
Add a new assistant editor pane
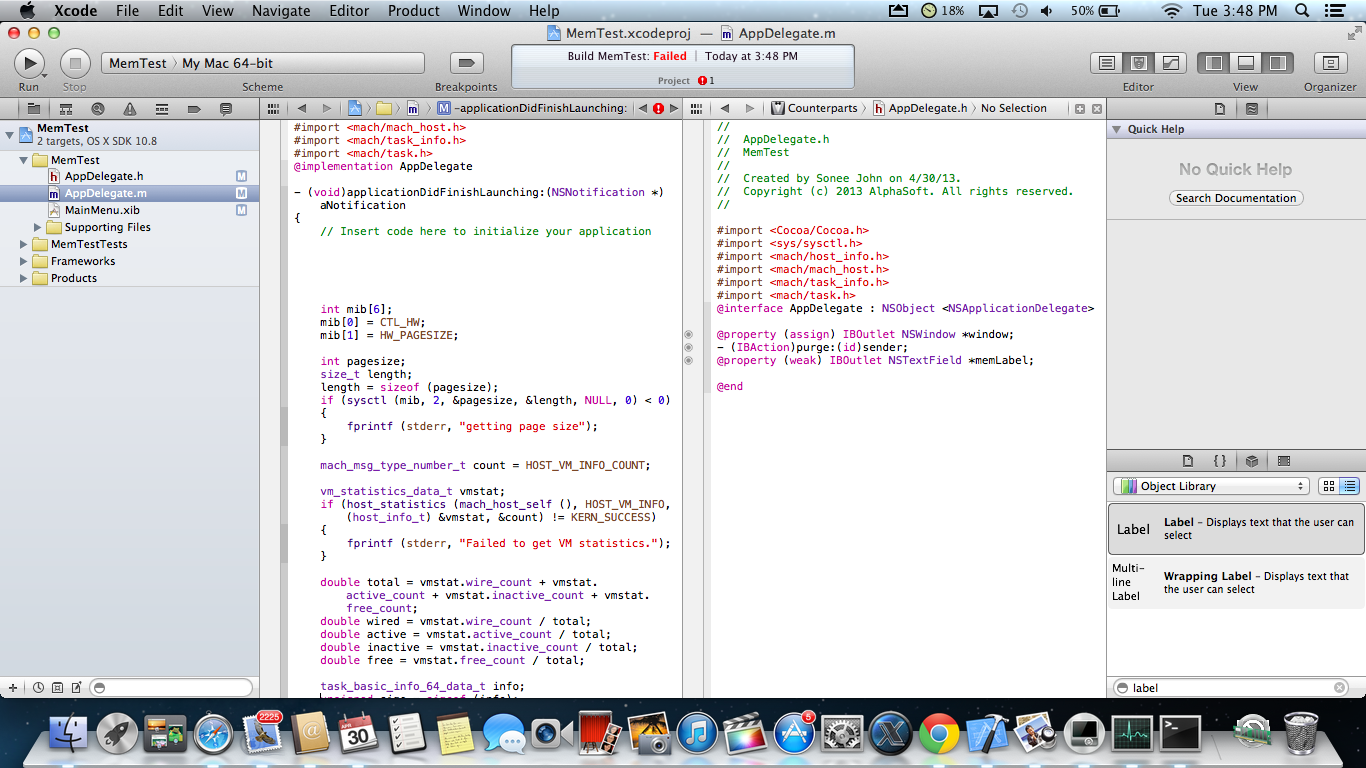pyautogui.click(x=1080, y=108)
